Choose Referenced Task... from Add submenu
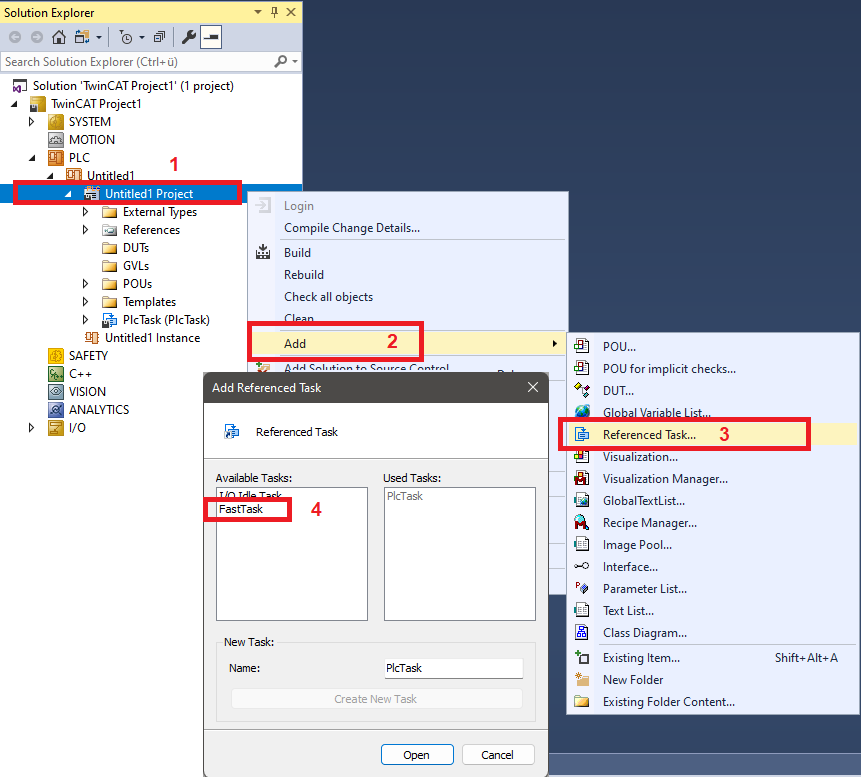Image resolution: width=861 pixels, height=777 pixels. (x=649, y=435)
